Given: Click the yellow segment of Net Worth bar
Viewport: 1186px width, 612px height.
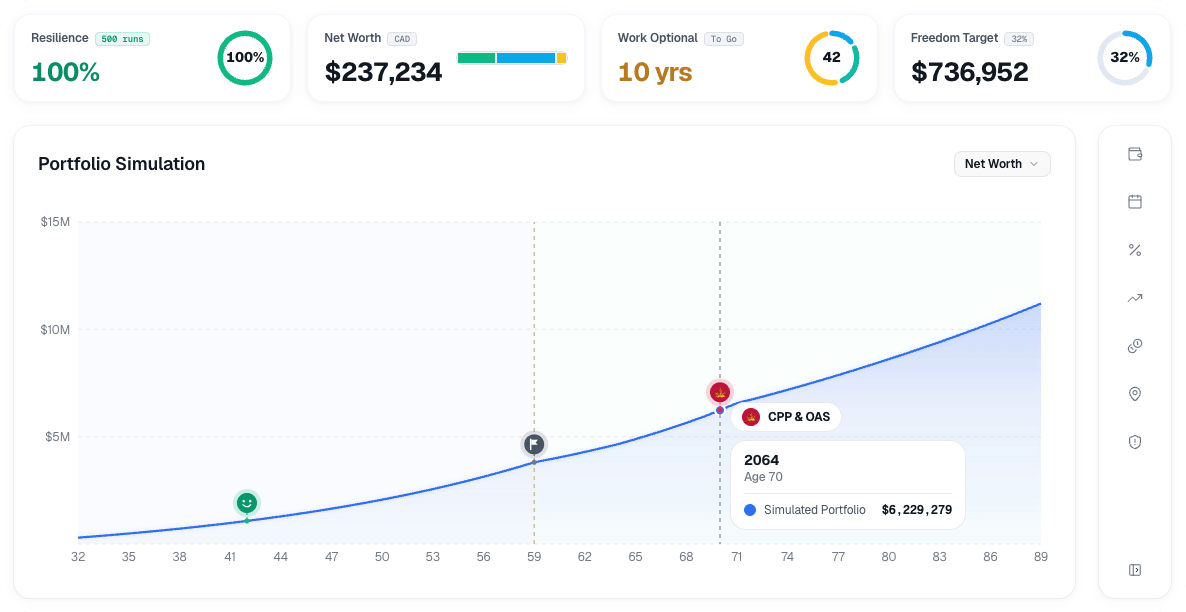Looking at the screenshot, I should point(561,57).
